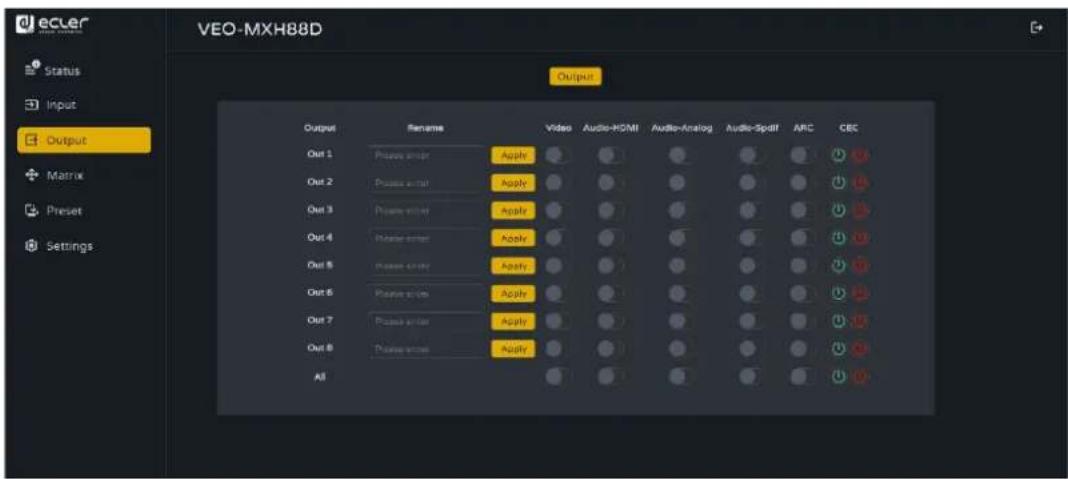This screenshot has height=479, width=1068.
Task: Toggle ARC for All outputs
Action: tap(802, 375)
